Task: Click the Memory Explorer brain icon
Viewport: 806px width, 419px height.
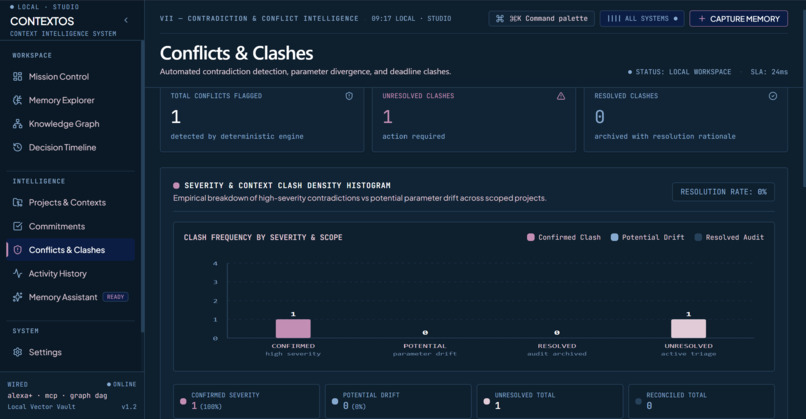Action: [x=17, y=100]
